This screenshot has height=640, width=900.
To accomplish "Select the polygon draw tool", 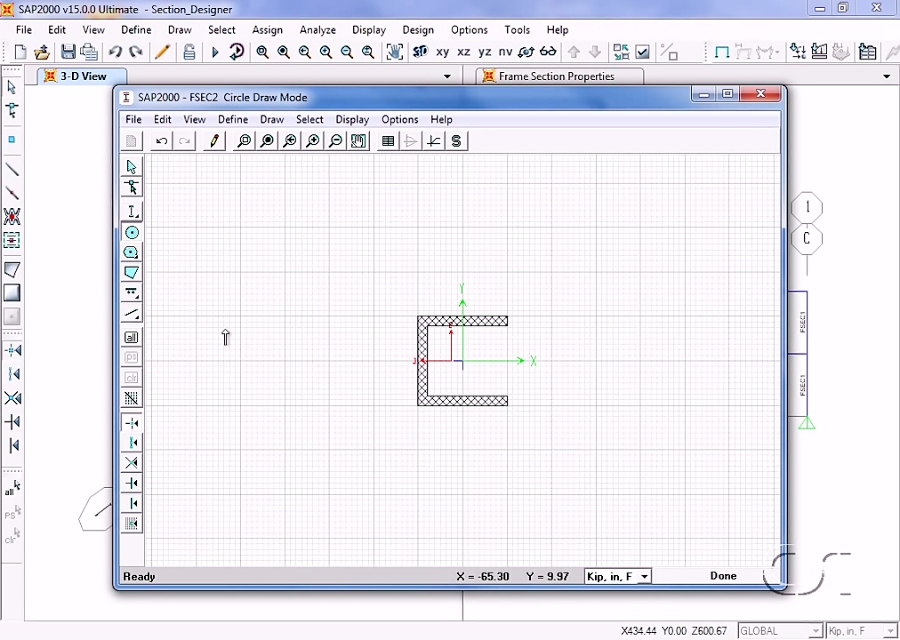I will pyautogui.click(x=131, y=272).
